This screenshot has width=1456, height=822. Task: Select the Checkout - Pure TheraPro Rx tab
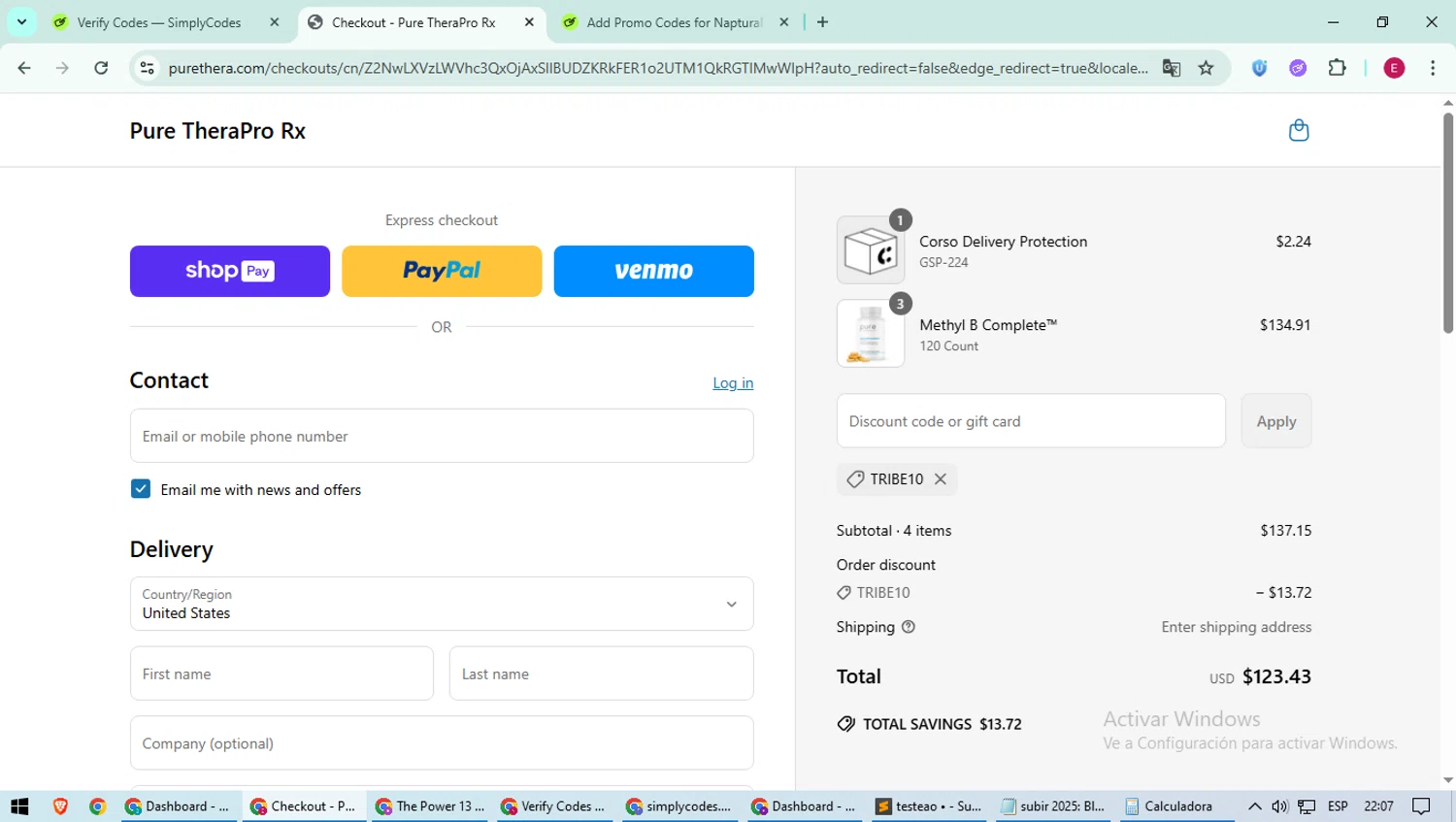click(x=419, y=22)
